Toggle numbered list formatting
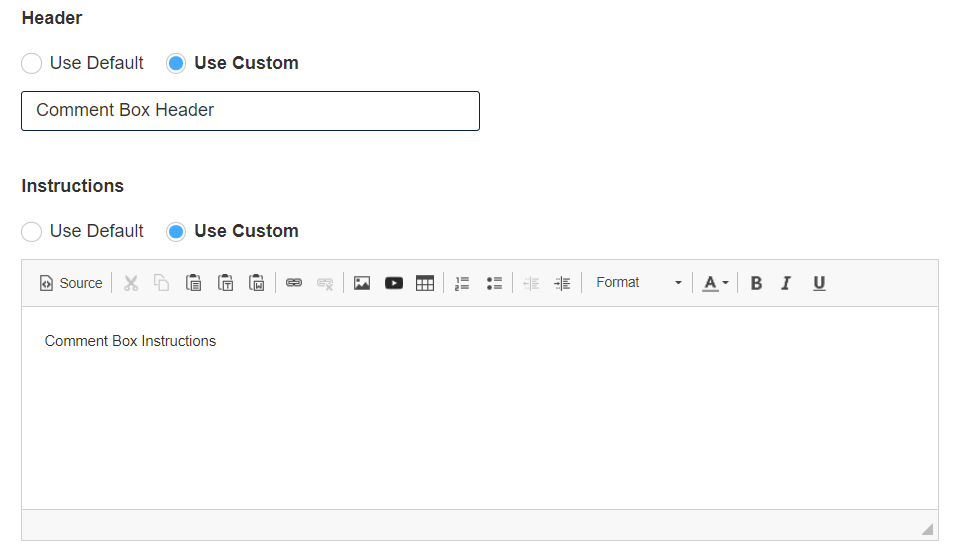Screen dimensions: 963x552 pos(462,283)
